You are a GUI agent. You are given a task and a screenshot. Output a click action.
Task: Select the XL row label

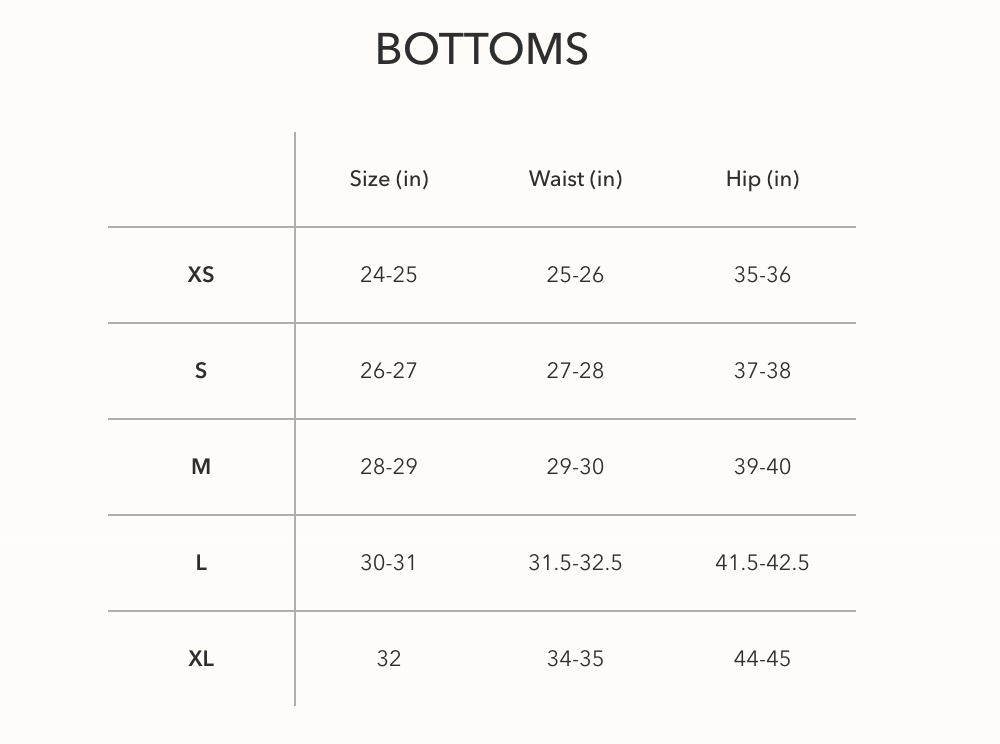(x=201, y=659)
